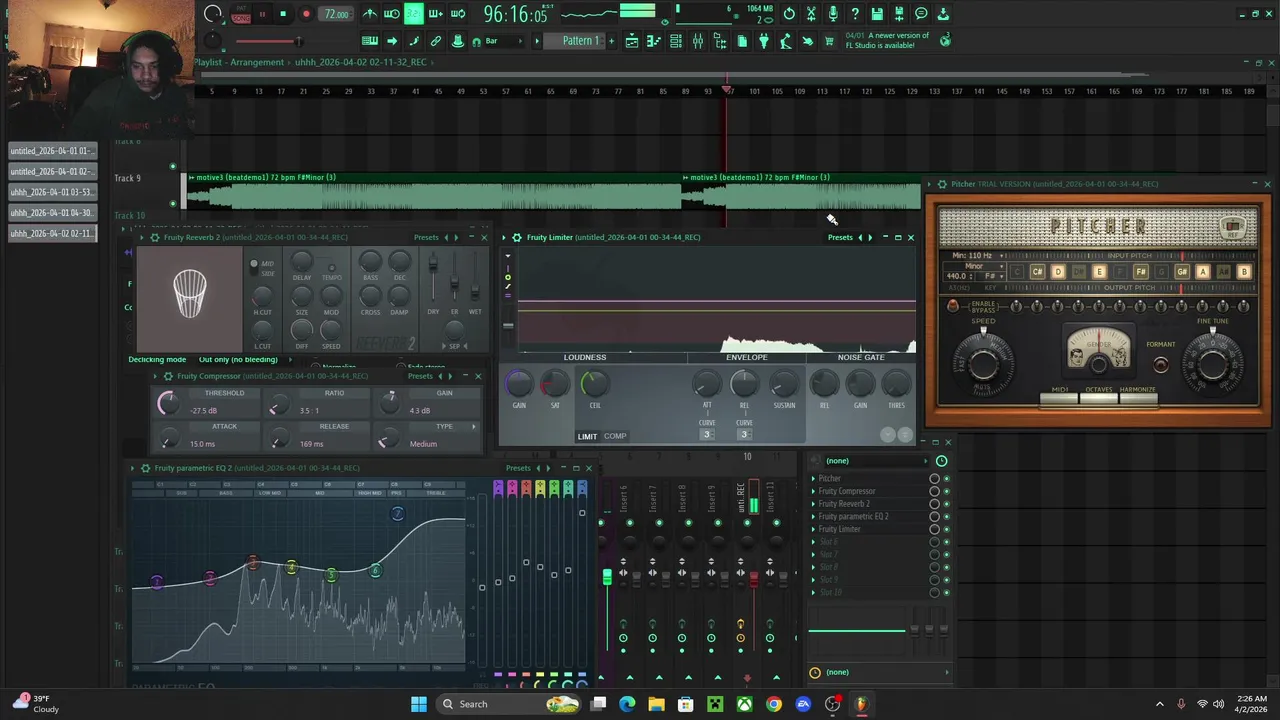Click the tempo 72.000 field
Image resolution: width=1280 pixels, height=720 pixels.
(x=336, y=14)
